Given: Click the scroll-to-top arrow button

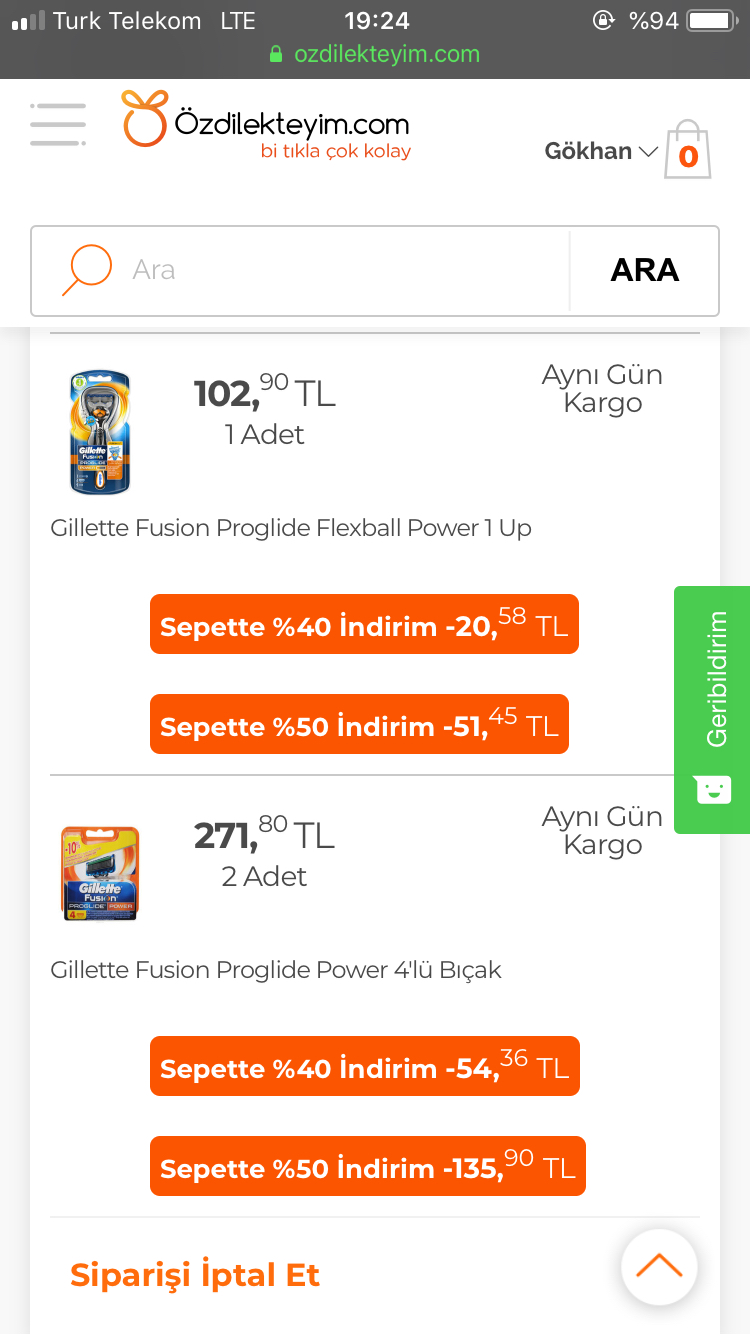Looking at the screenshot, I should 659,1267.
